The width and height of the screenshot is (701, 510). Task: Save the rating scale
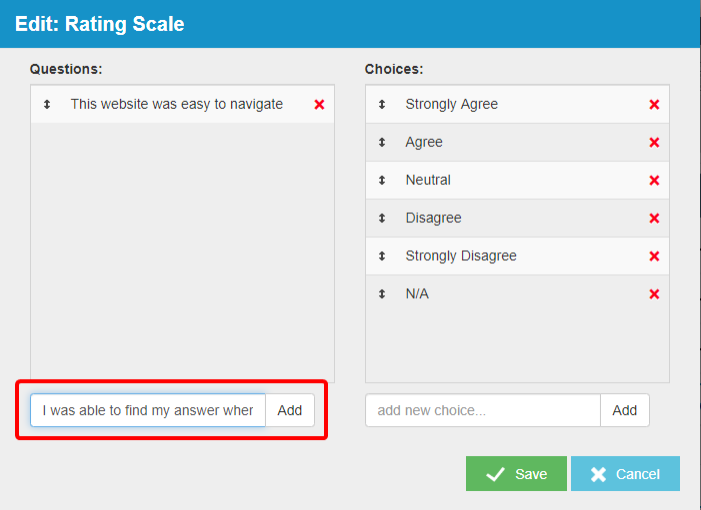[516, 474]
